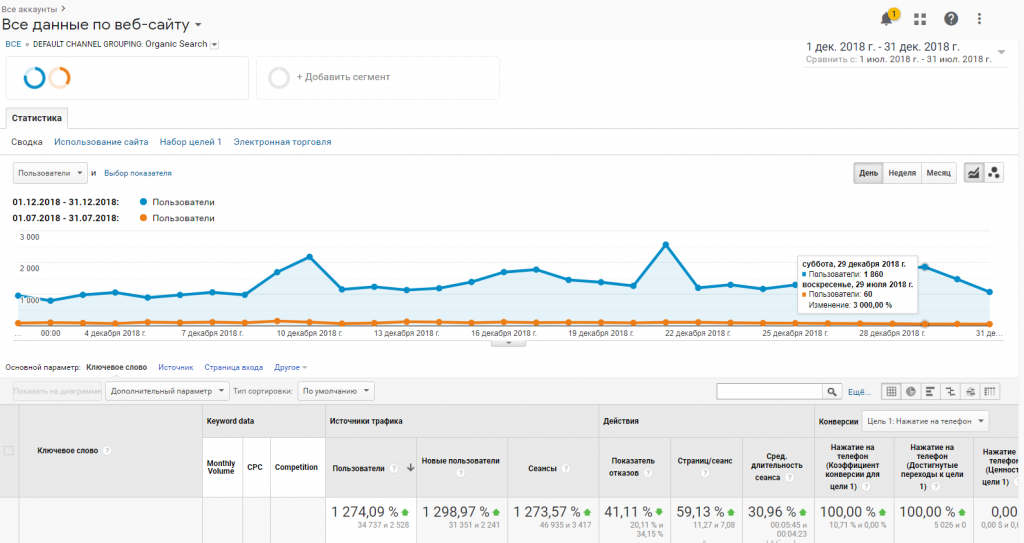Switch to the data table view icon
Image resolution: width=1024 pixels, height=543 pixels.
[x=891, y=391]
